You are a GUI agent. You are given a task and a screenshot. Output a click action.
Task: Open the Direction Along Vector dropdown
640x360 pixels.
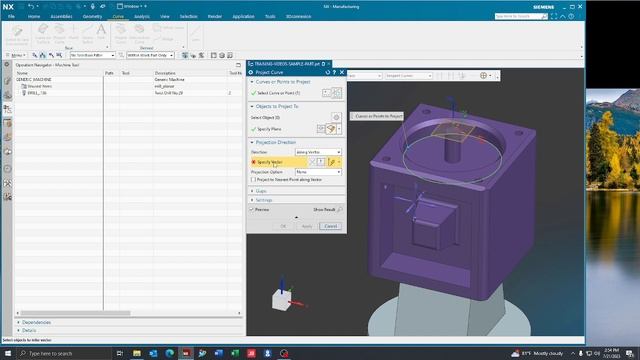pyautogui.click(x=318, y=152)
